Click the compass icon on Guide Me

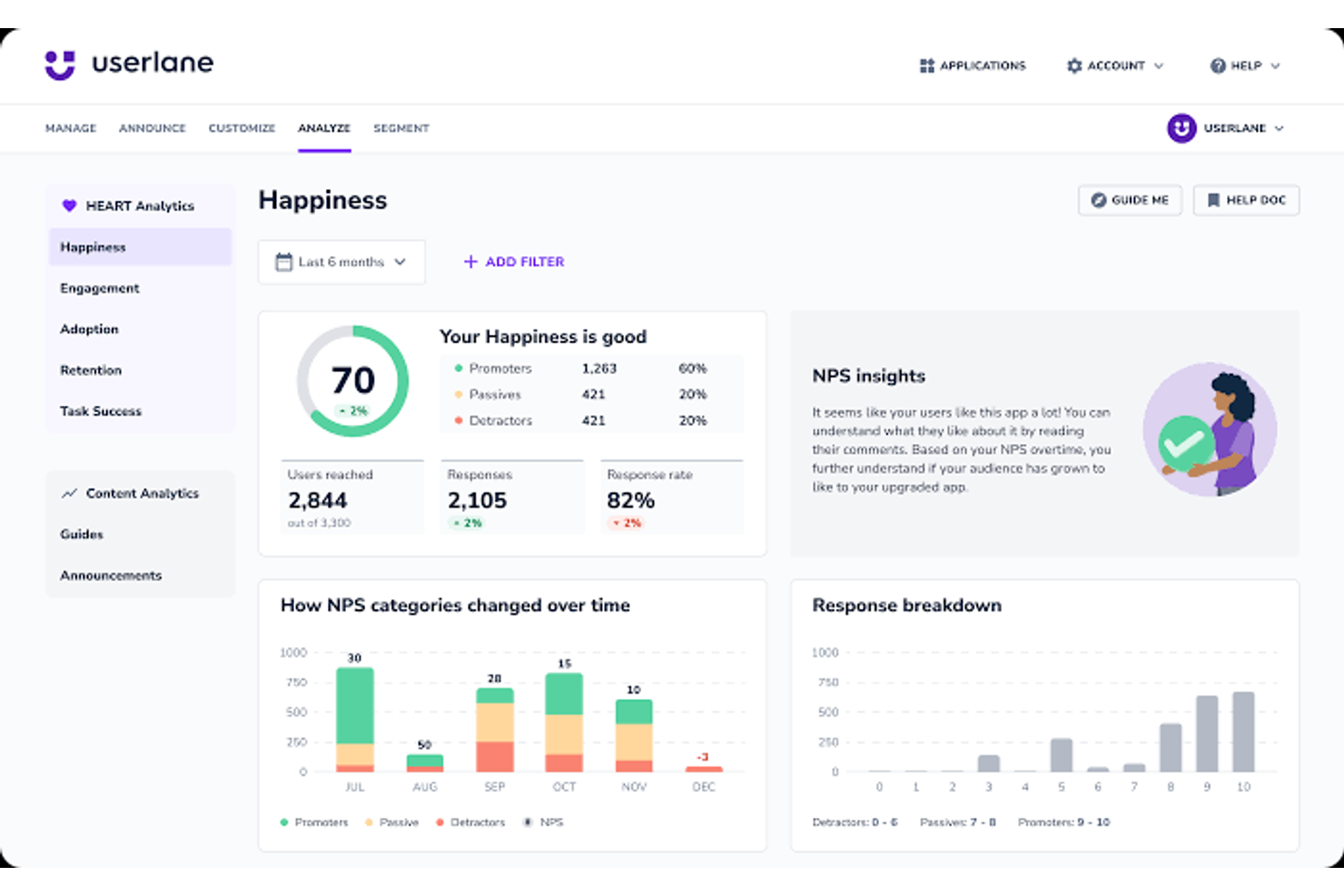tap(1100, 200)
